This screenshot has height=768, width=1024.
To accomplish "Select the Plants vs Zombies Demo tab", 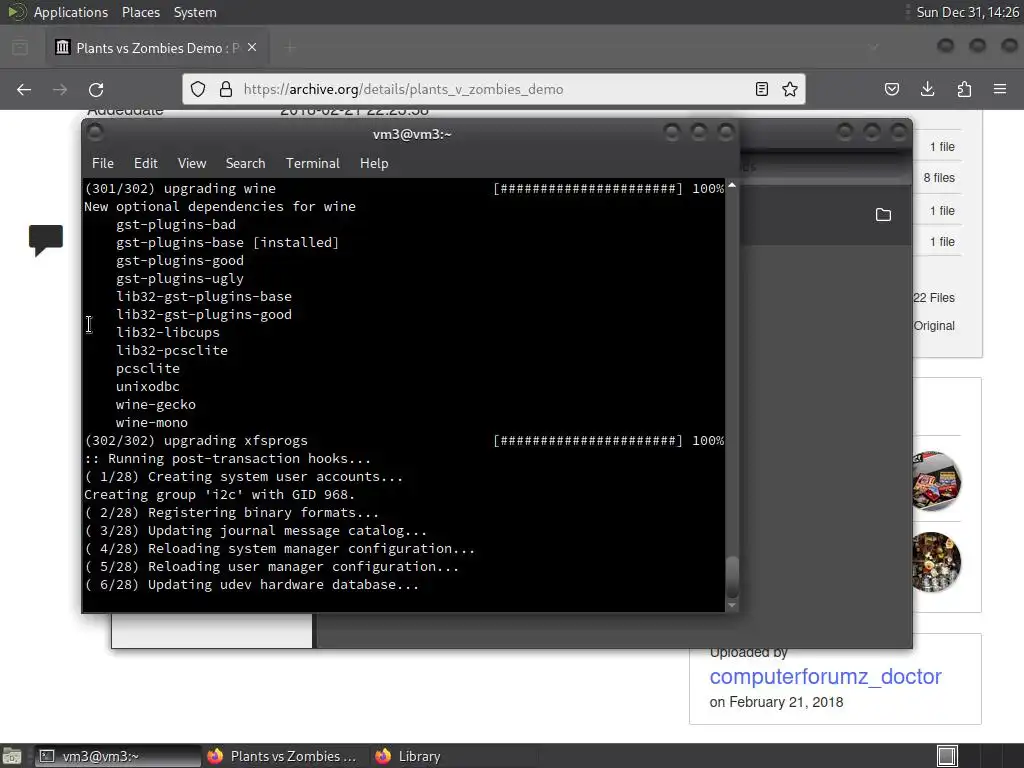I will tap(157, 48).
